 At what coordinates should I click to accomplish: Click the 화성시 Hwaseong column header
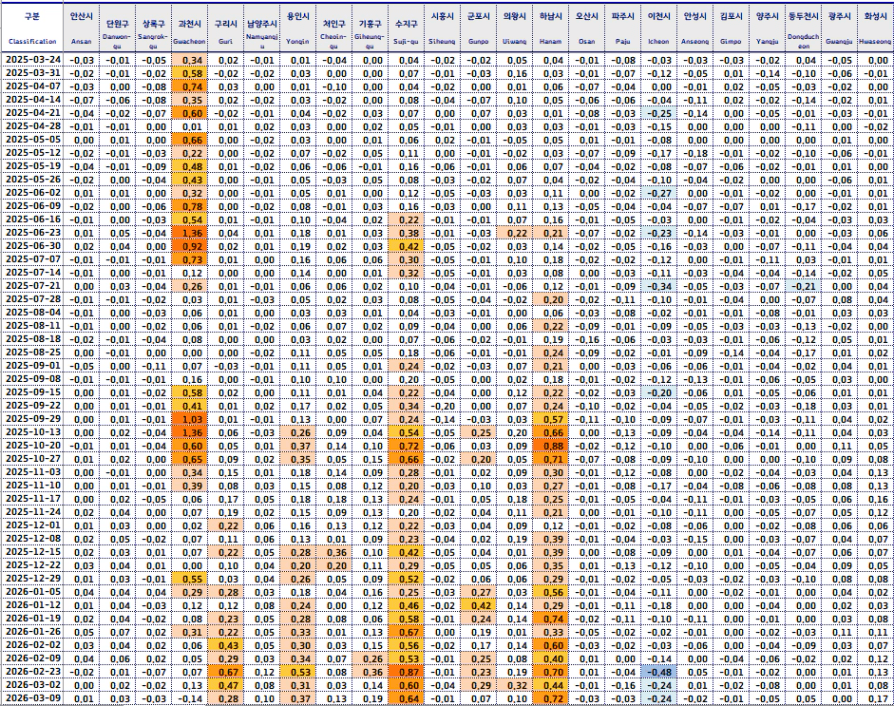pyautogui.click(x=875, y=27)
